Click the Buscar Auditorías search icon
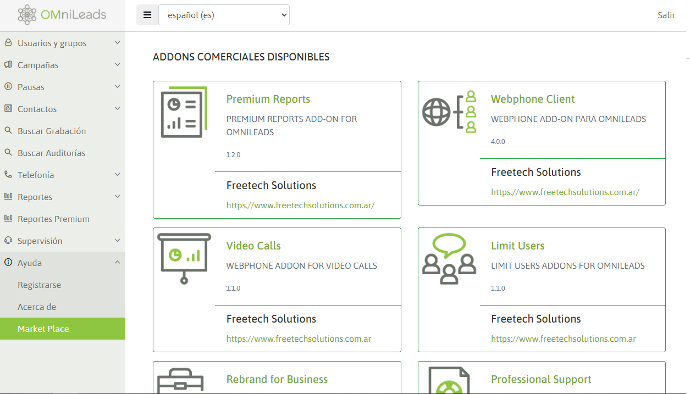This screenshot has height=394, width=690. (x=8, y=152)
